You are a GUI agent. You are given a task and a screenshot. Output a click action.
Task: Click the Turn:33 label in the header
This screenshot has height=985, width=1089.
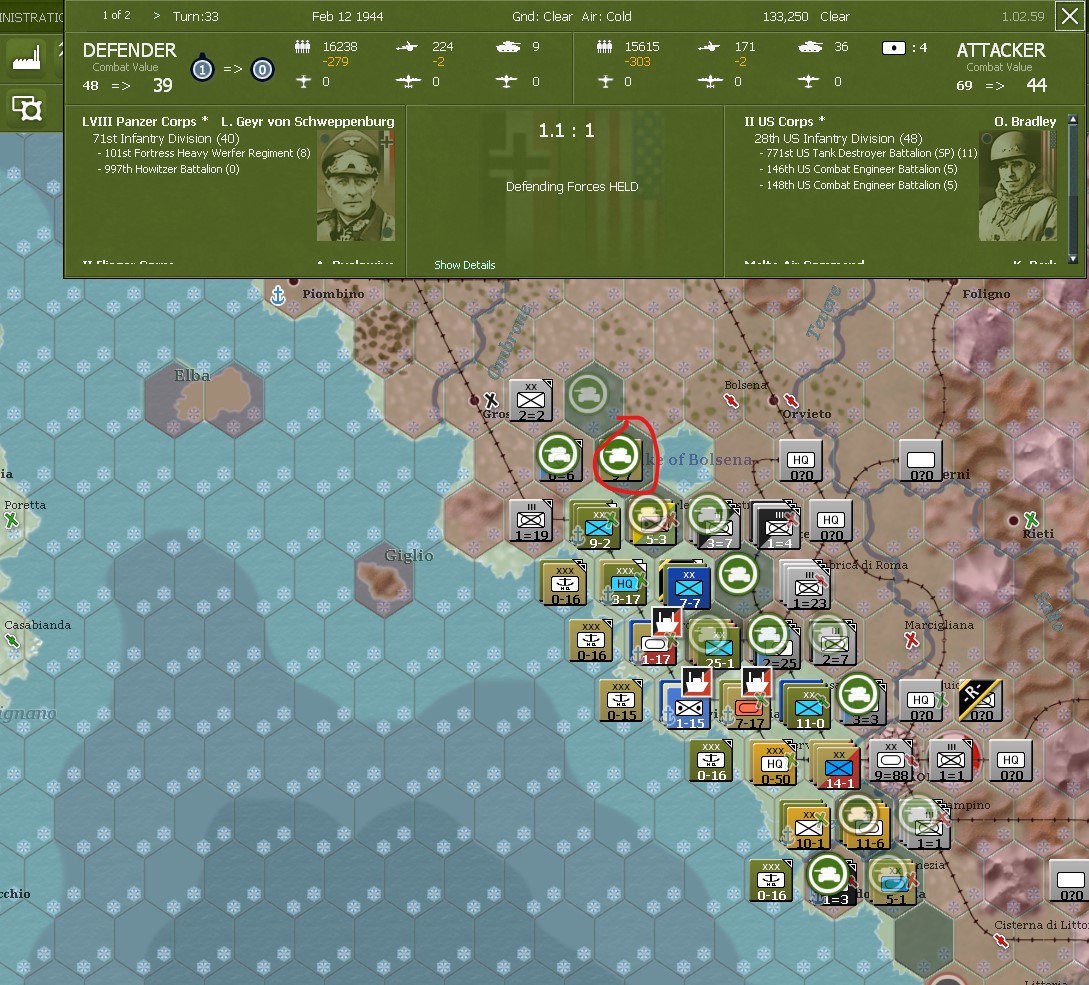click(195, 16)
